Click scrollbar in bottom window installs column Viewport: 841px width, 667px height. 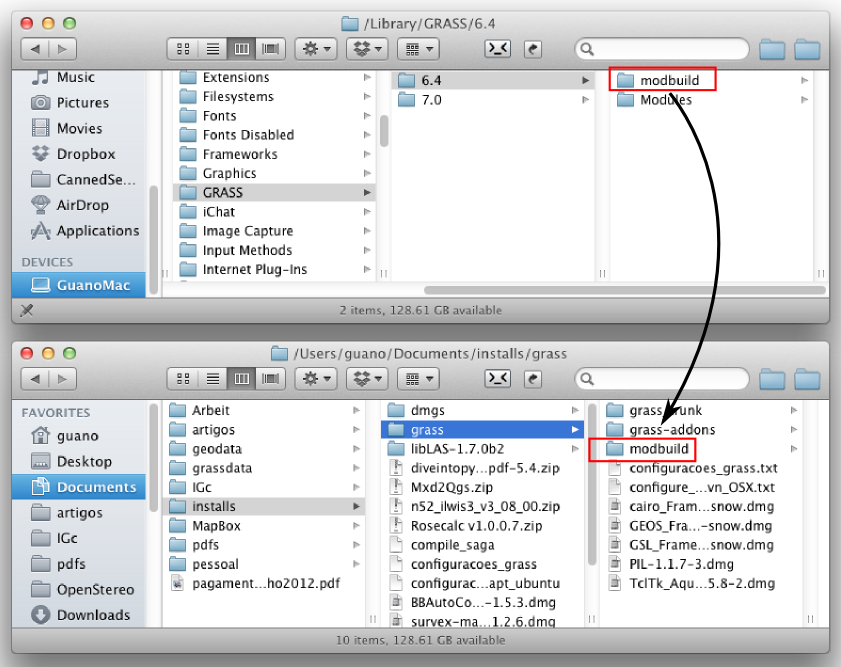[592, 485]
